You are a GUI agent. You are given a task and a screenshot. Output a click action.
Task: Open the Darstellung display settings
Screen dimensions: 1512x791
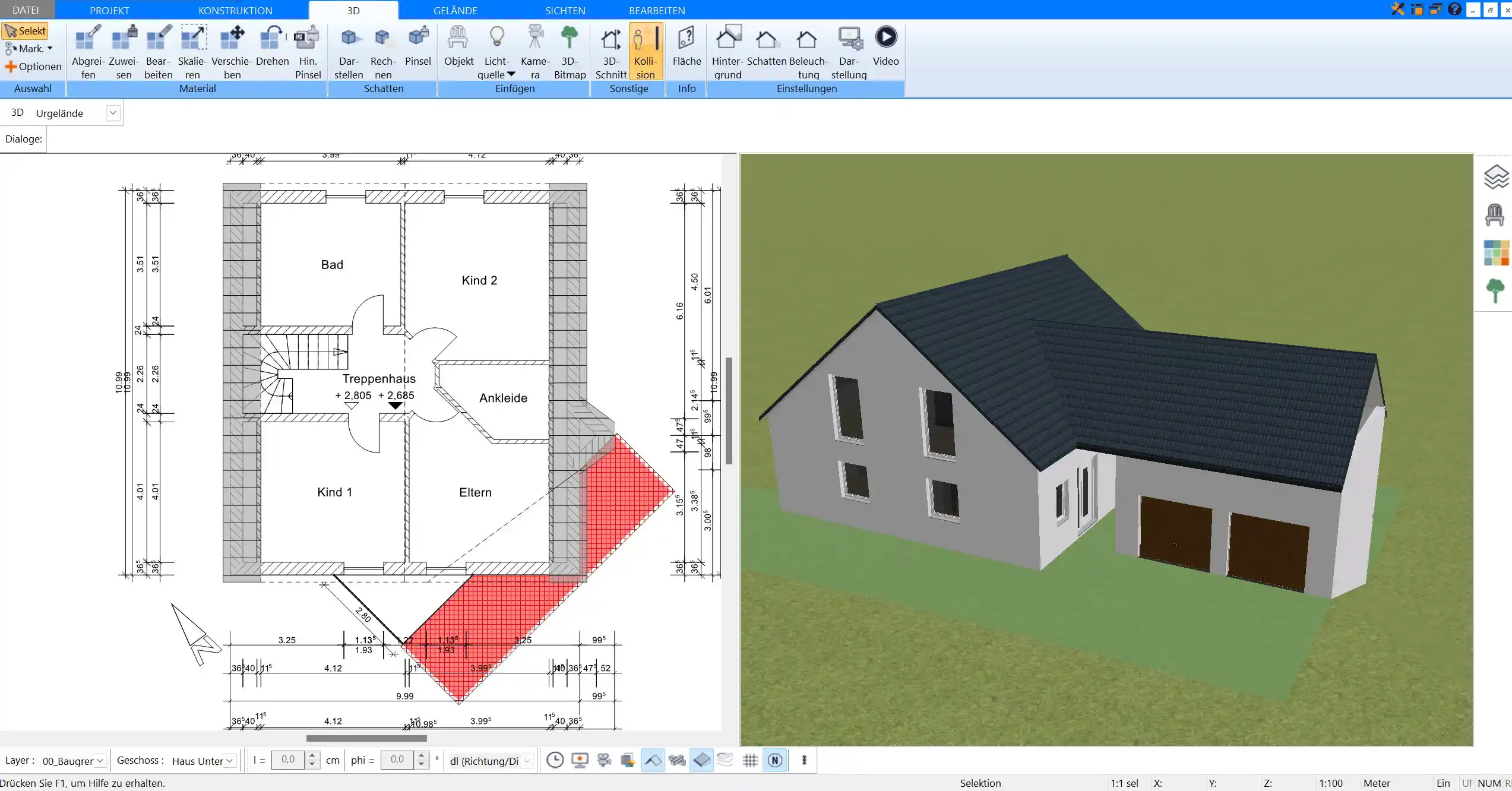849,52
